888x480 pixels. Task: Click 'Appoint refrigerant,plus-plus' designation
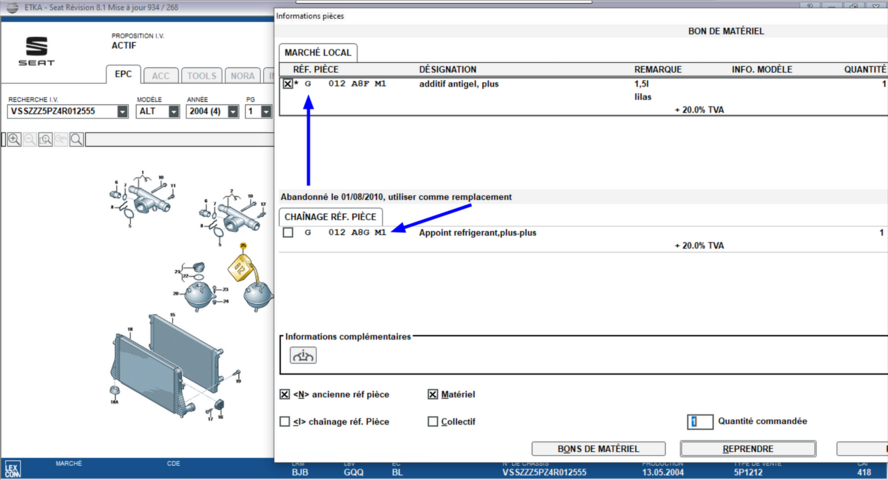coord(477,233)
